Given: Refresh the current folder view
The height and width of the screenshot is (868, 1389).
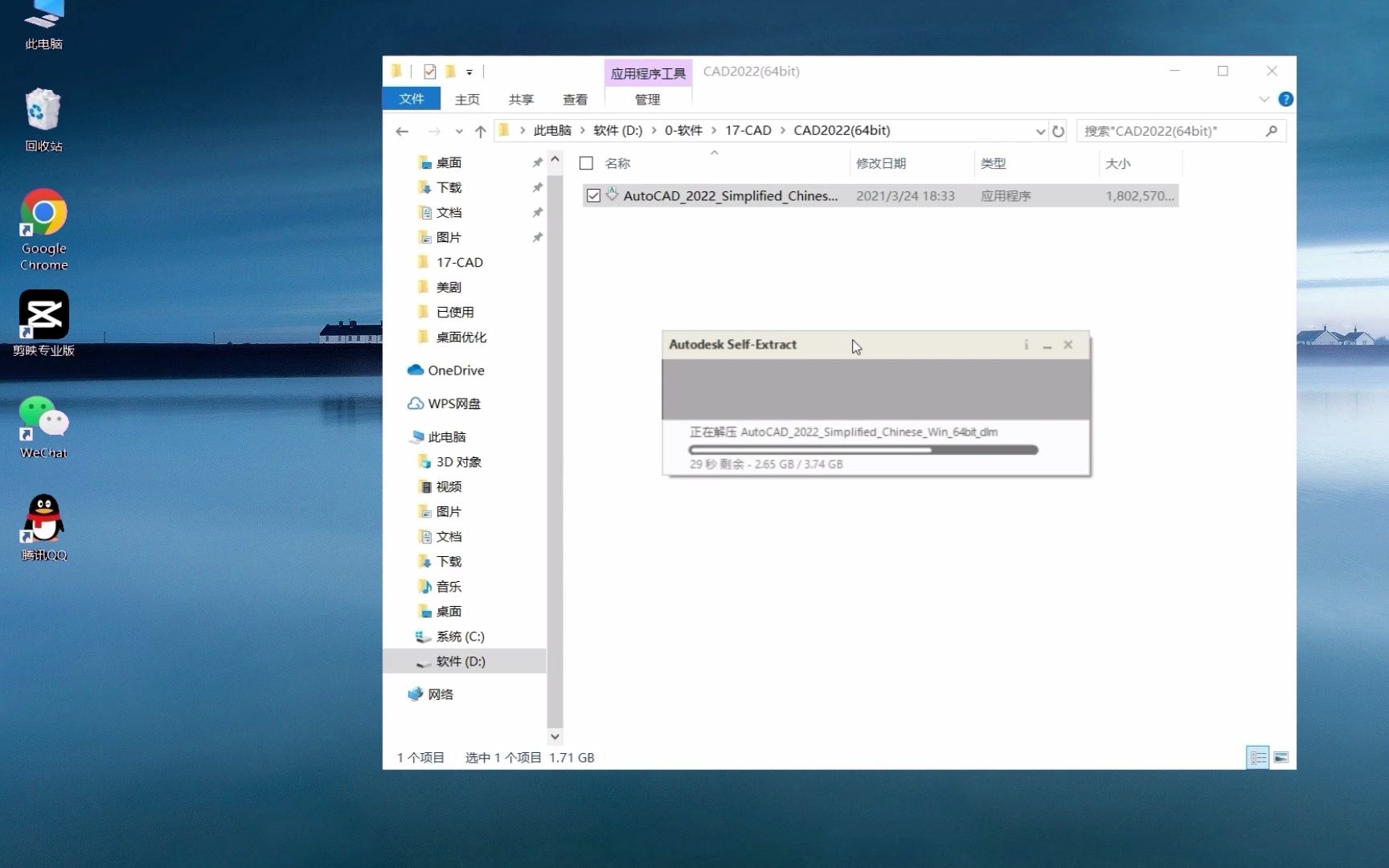Looking at the screenshot, I should click(x=1059, y=131).
